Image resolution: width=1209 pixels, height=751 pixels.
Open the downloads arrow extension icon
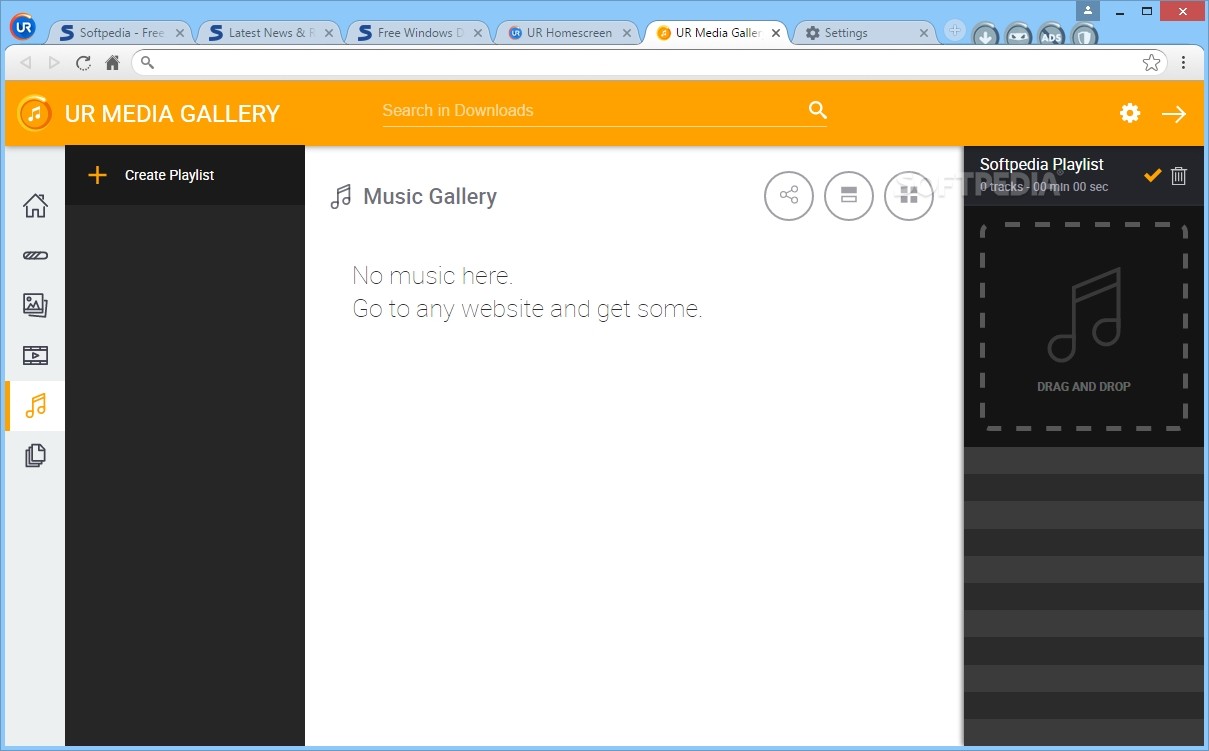(986, 37)
